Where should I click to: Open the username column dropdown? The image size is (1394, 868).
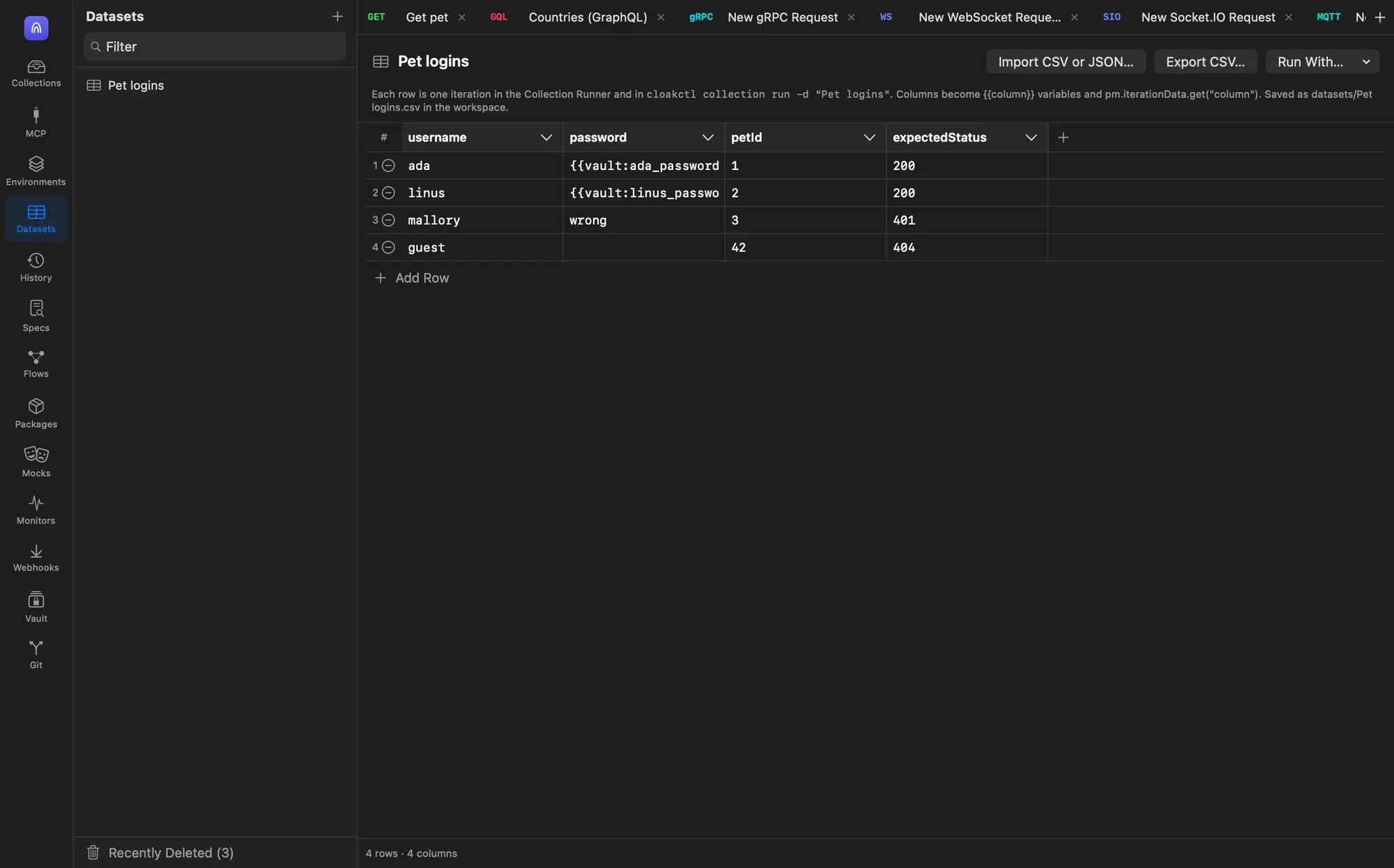546,137
